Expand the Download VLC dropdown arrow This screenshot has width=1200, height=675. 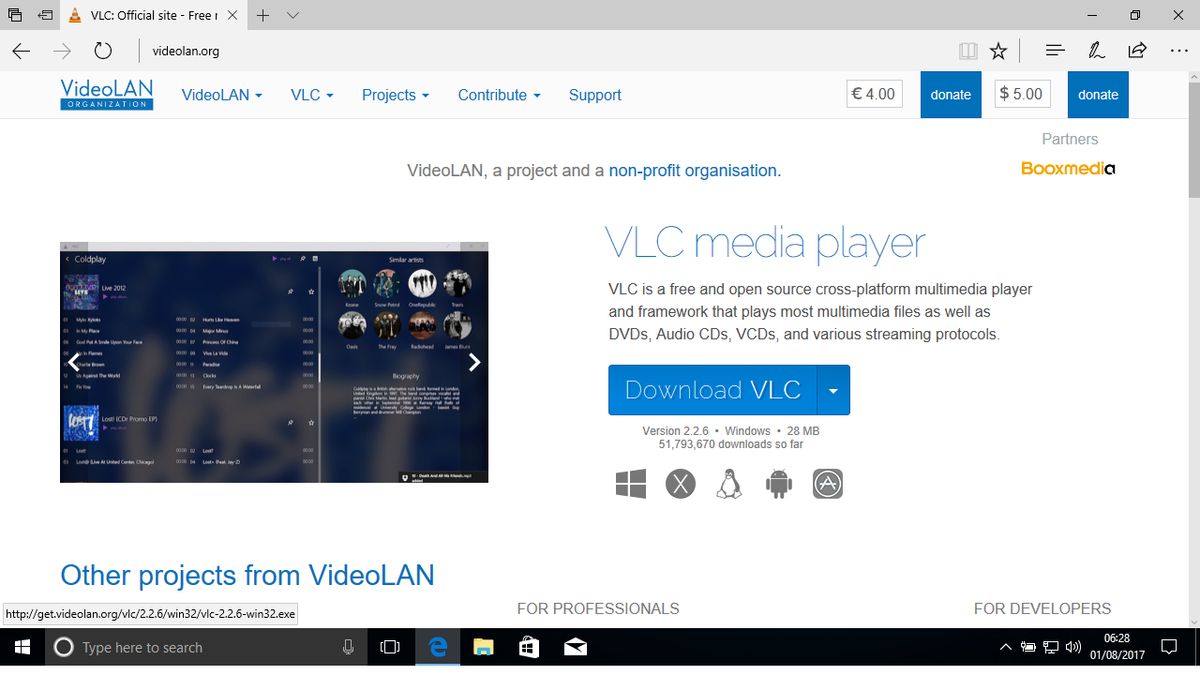pos(833,390)
